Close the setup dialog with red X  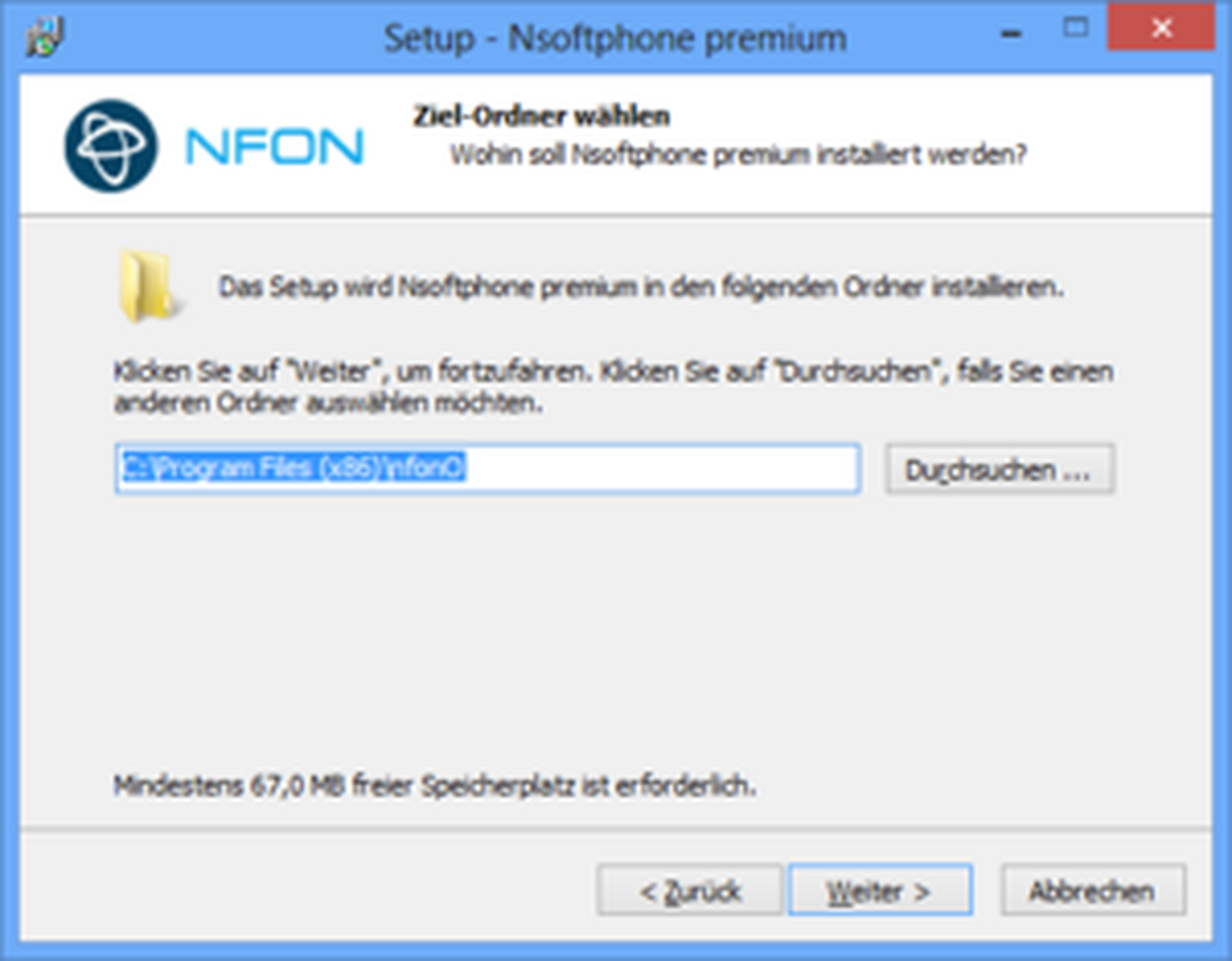coord(1161,28)
